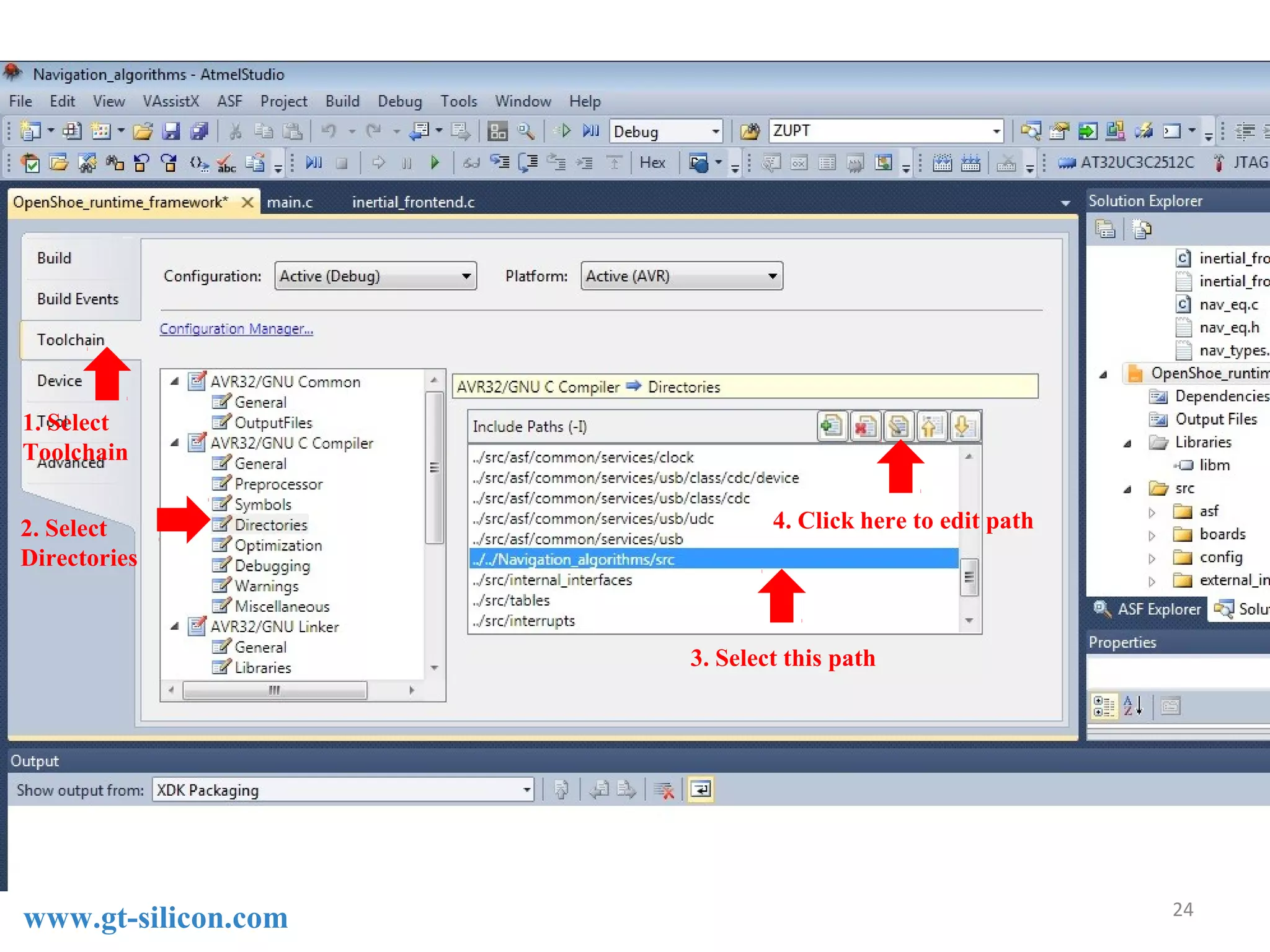
Task: Close the OpenShoe_runtime_framework tab
Action: 247,202
